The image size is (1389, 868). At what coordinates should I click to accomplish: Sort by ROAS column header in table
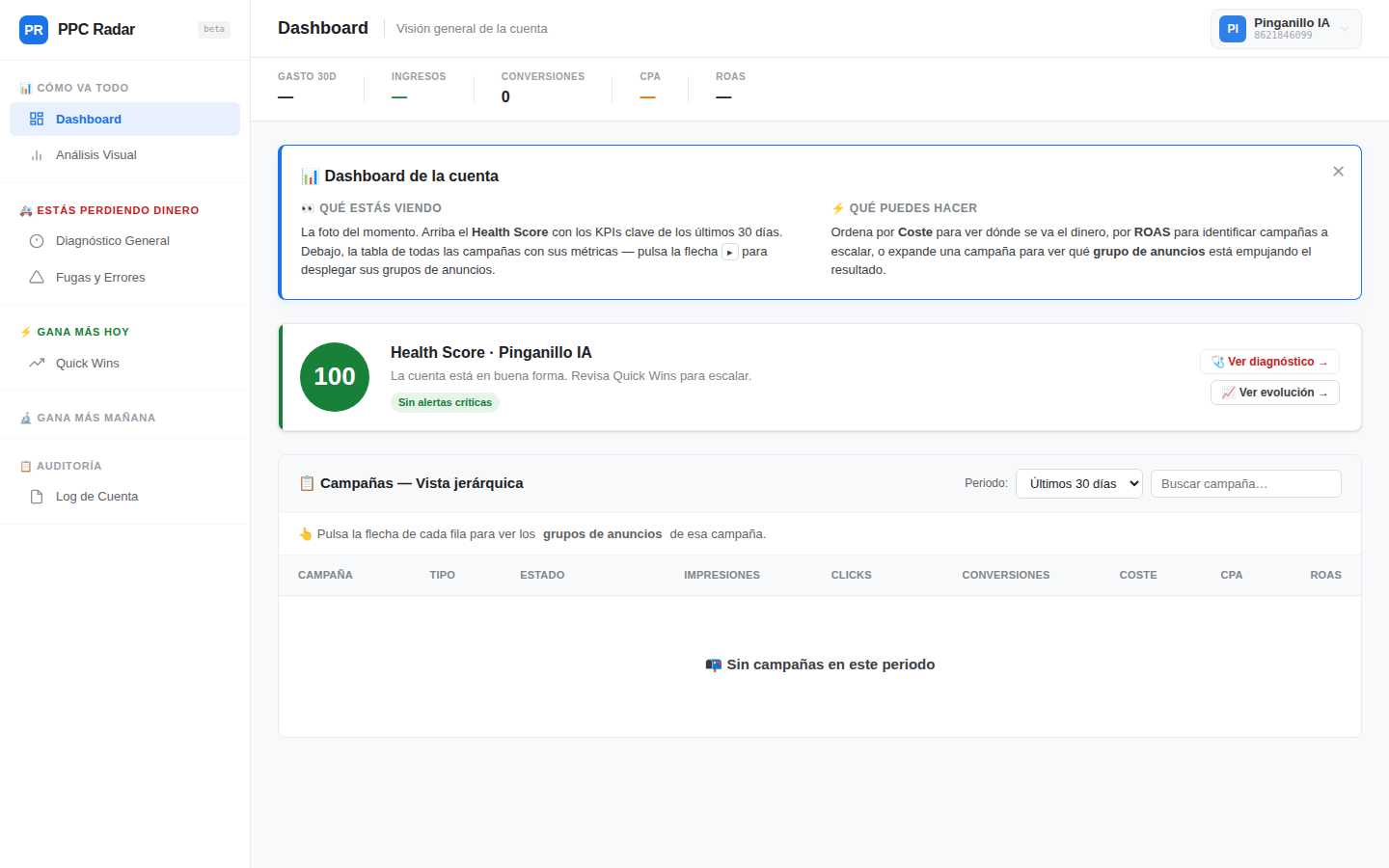pyautogui.click(x=1325, y=575)
